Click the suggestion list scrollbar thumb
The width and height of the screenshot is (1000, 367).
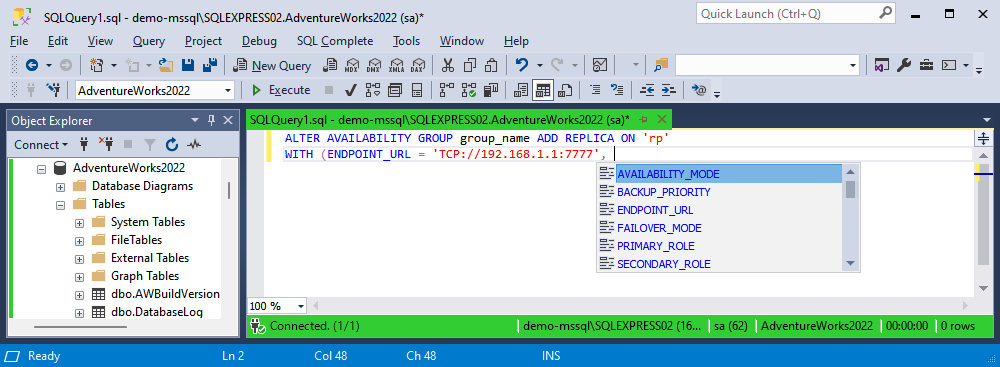pyautogui.click(x=850, y=190)
